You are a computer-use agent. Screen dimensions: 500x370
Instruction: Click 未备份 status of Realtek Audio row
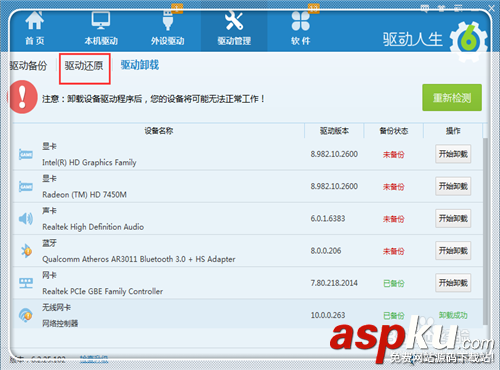pyautogui.click(x=394, y=219)
